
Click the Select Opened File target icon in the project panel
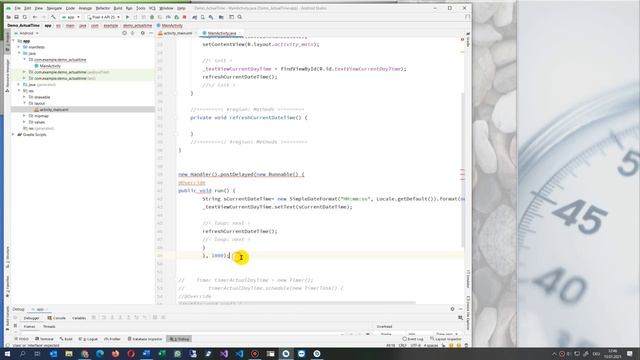click(124, 33)
